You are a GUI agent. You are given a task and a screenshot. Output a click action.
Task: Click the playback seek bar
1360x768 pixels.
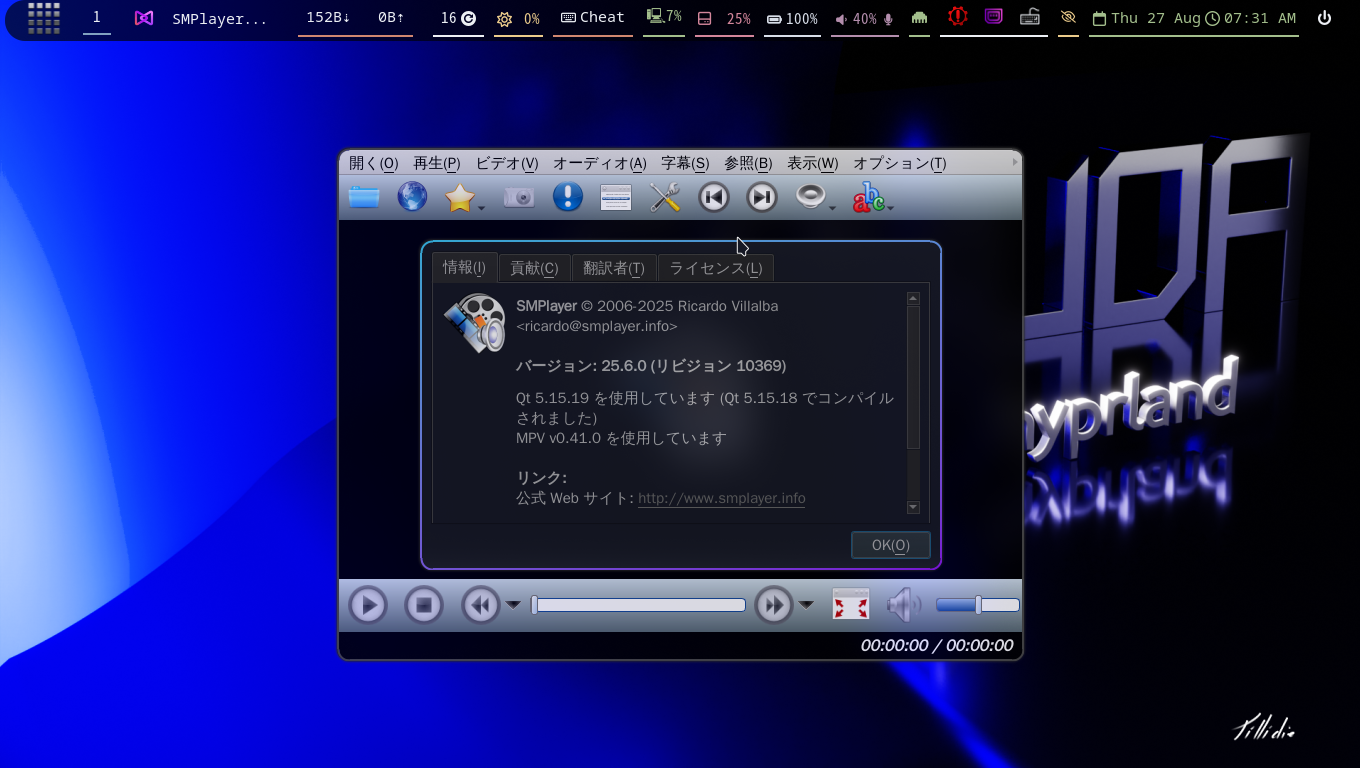(638, 605)
